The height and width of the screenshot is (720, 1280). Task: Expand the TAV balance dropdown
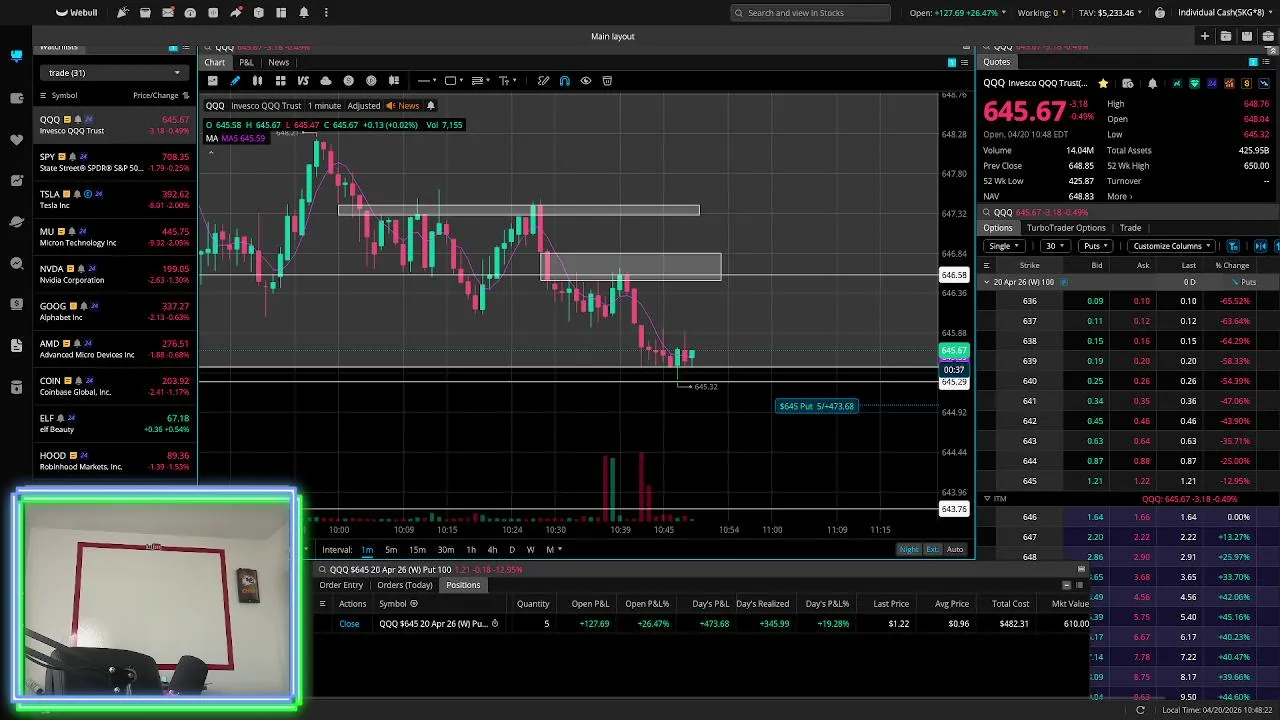(x=1141, y=13)
